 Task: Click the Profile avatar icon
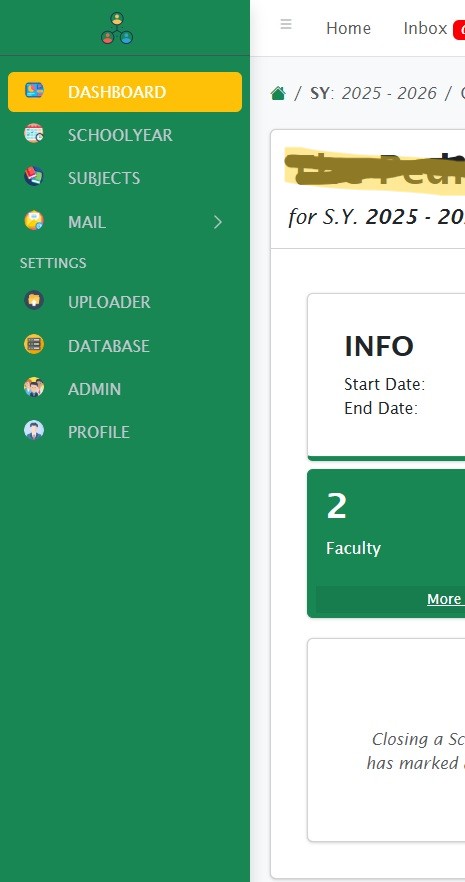pyautogui.click(x=34, y=430)
